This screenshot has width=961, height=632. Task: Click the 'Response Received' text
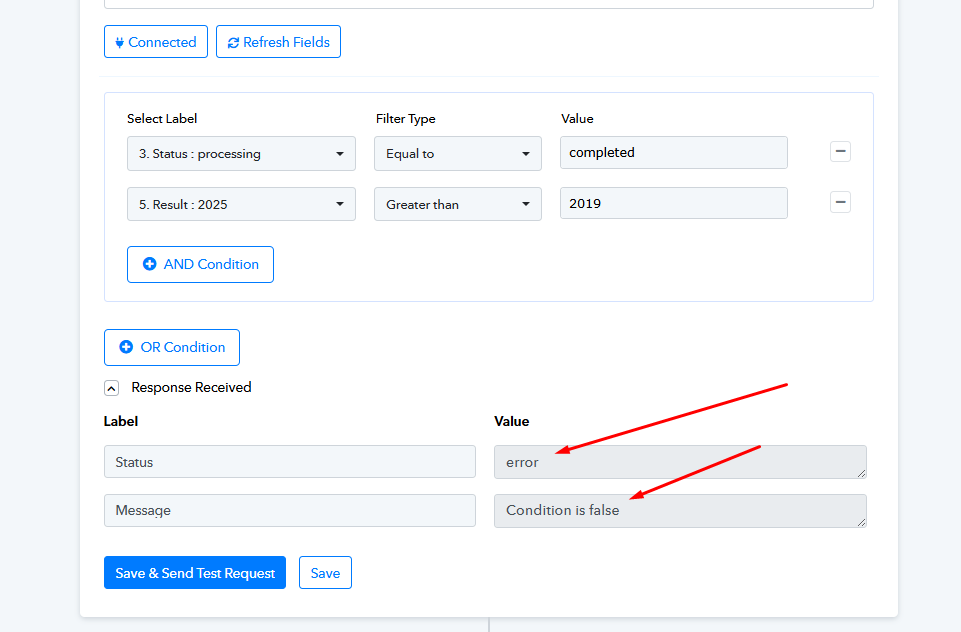pyautogui.click(x=191, y=387)
